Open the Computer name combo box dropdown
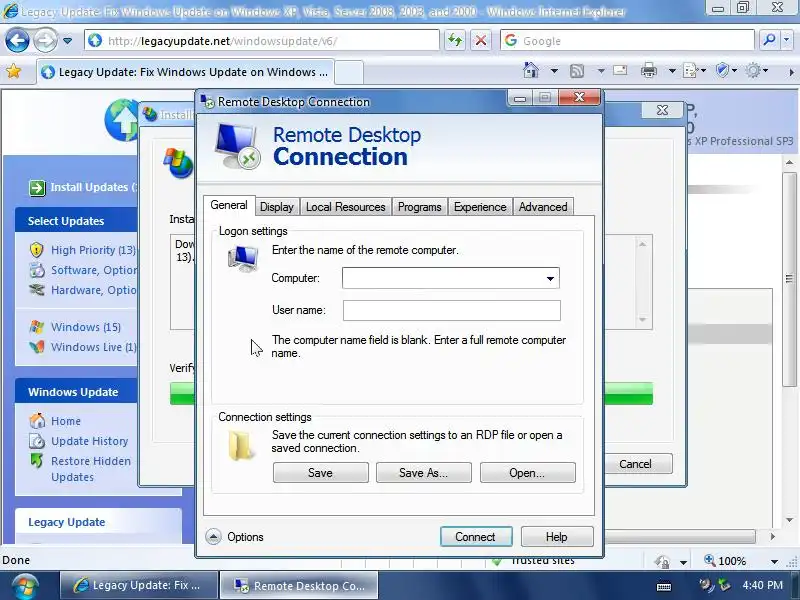 (x=550, y=278)
